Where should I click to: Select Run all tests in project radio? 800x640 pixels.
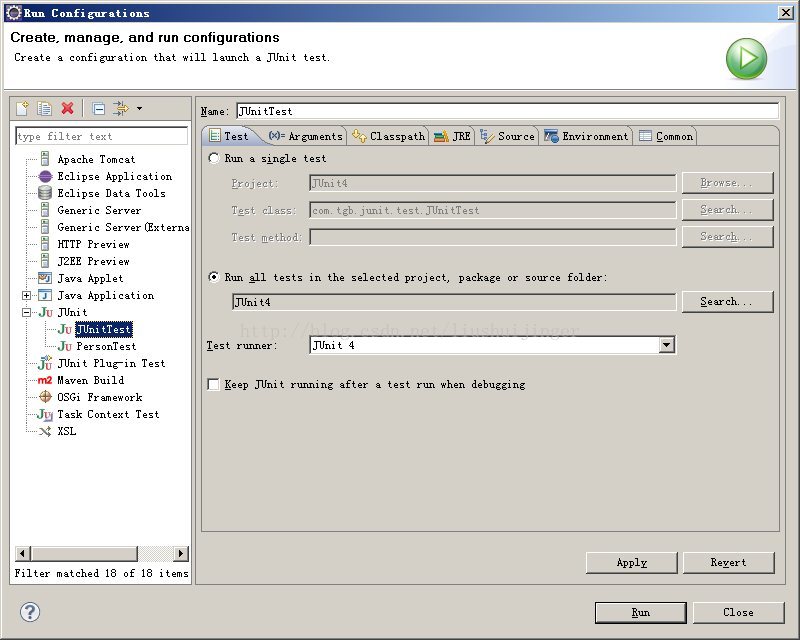point(214,277)
